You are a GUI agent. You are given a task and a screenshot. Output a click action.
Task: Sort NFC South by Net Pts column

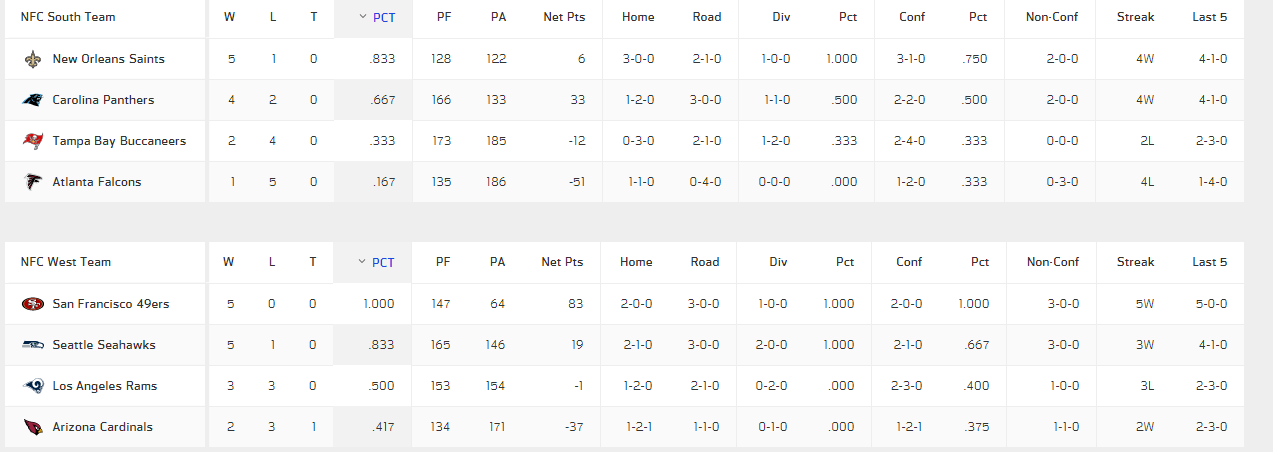click(x=563, y=17)
